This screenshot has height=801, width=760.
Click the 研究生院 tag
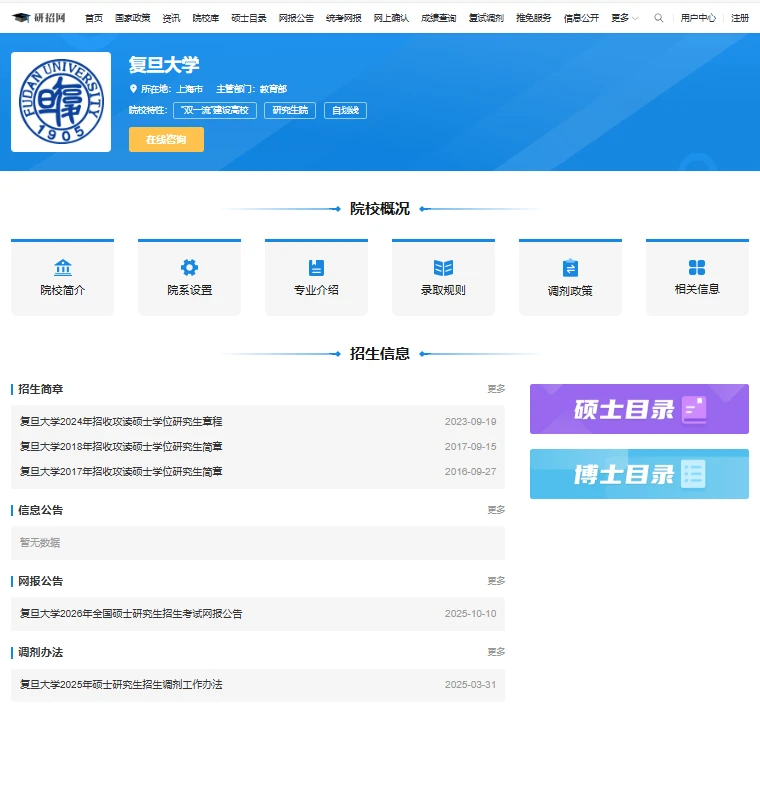[290, 110]
